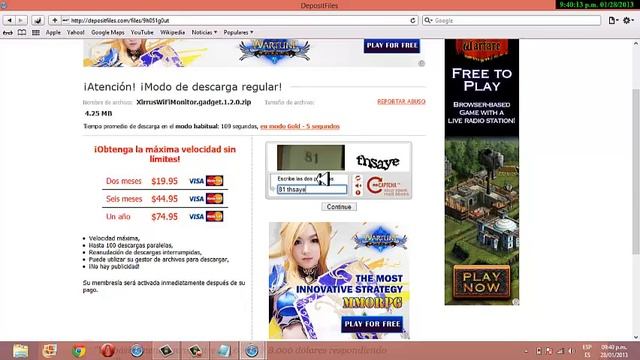Switch to the active Safari taskbar window
Screen dimensions: 640x360
tap(252, 351)
